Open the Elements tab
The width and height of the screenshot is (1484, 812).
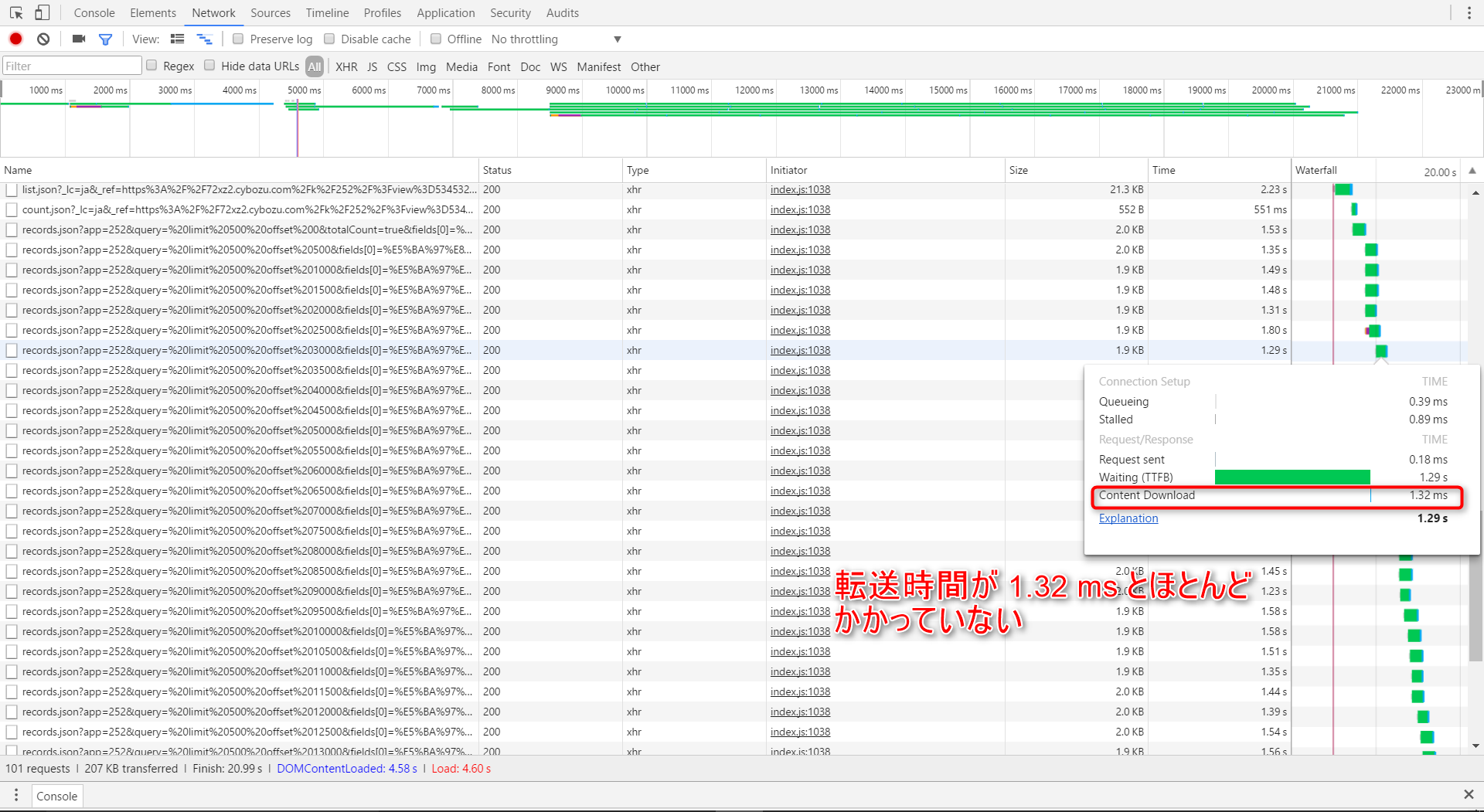[x=153, y=13]
